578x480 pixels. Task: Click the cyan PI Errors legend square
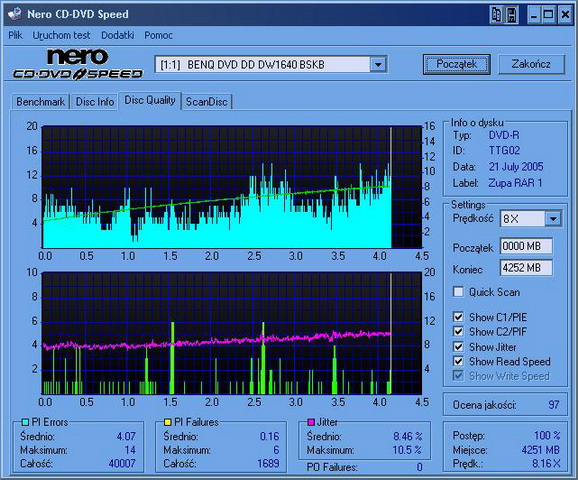click(x=25, y=422)
